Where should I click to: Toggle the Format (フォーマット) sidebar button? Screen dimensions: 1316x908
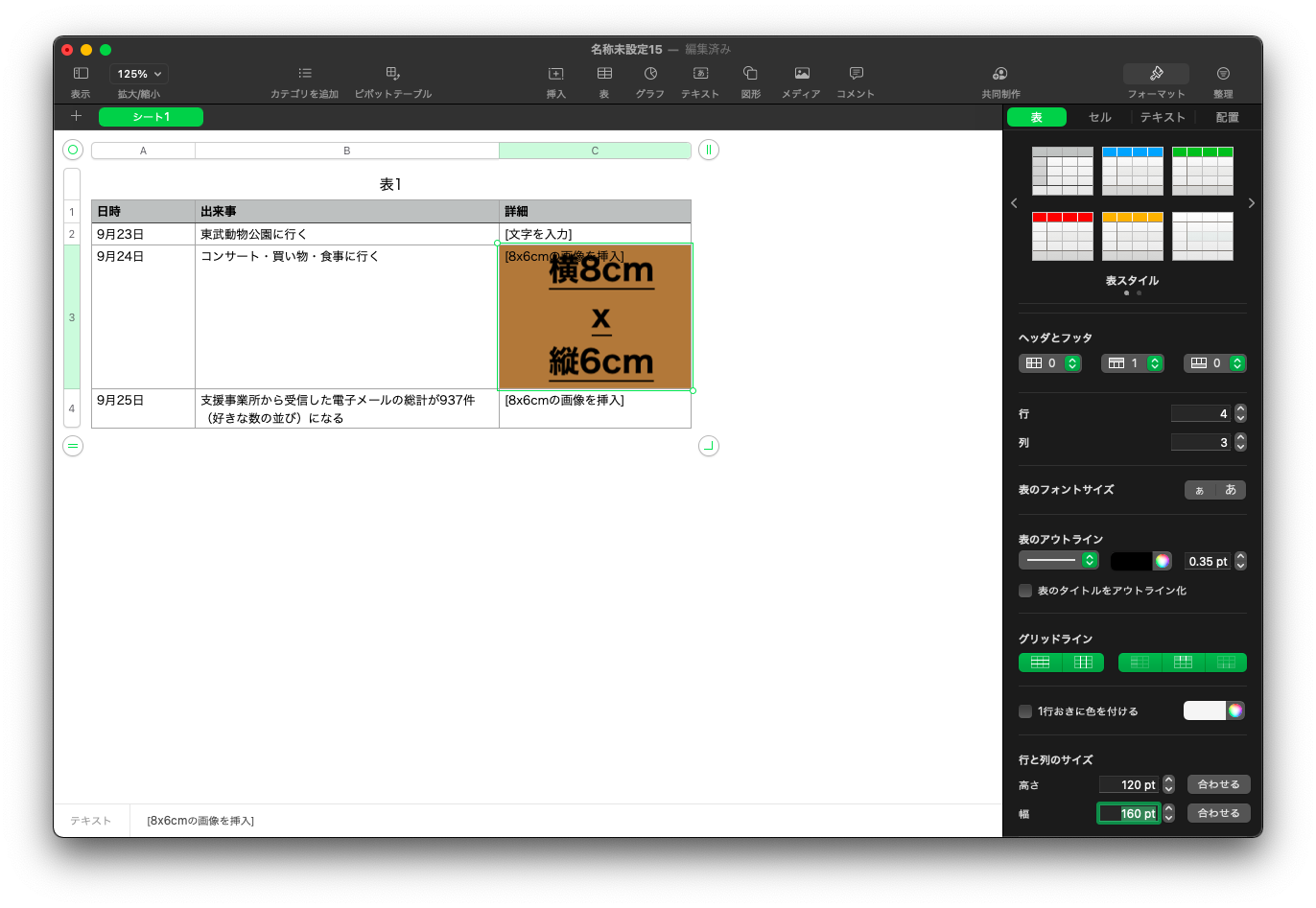(x=1156, y=74)
